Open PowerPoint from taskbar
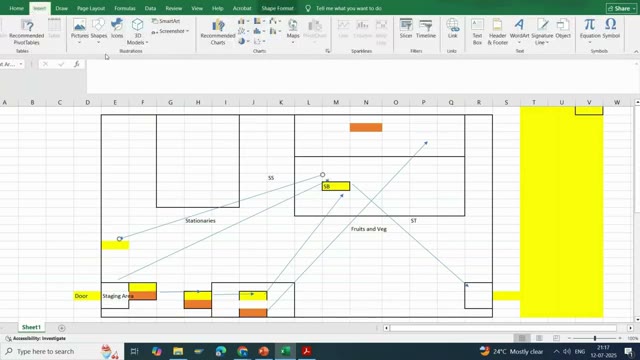This screenshot has height=360, width=640. pyautogui.click(x=264, y=351)
